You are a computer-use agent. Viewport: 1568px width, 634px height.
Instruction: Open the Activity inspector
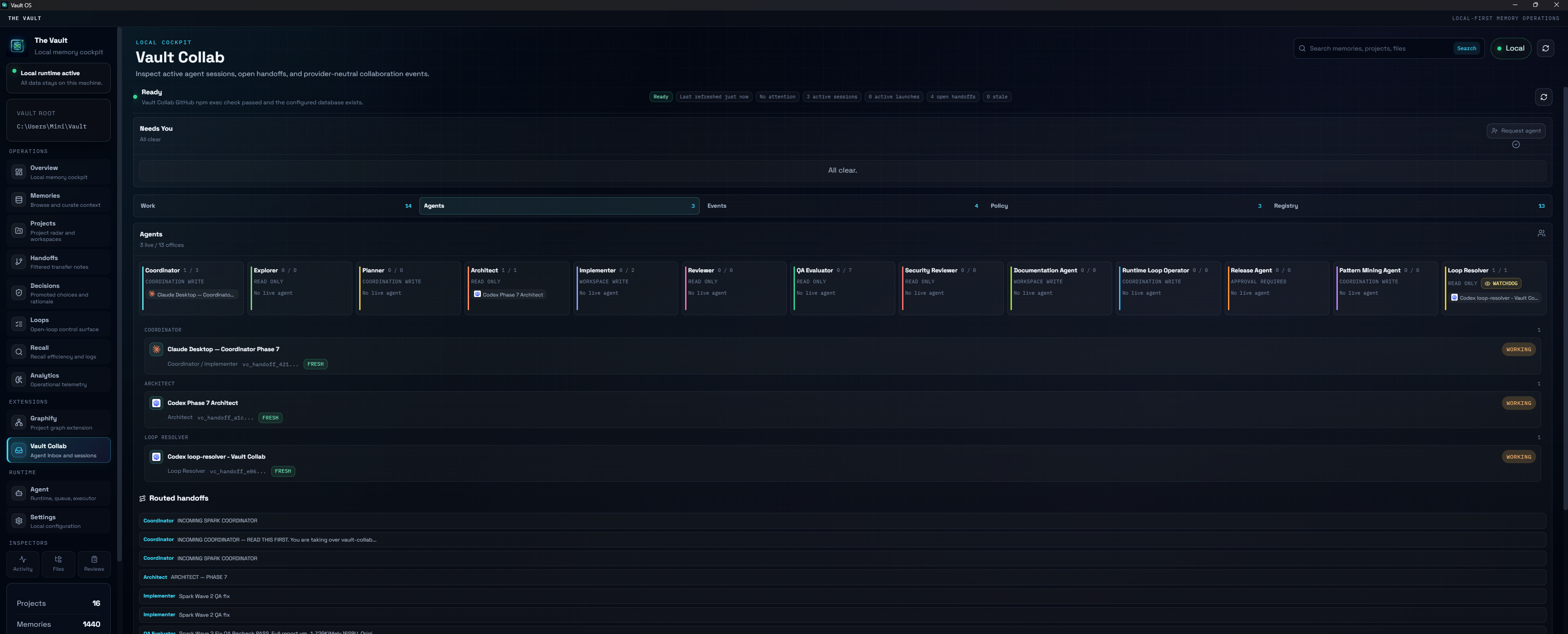click(22, 563)
